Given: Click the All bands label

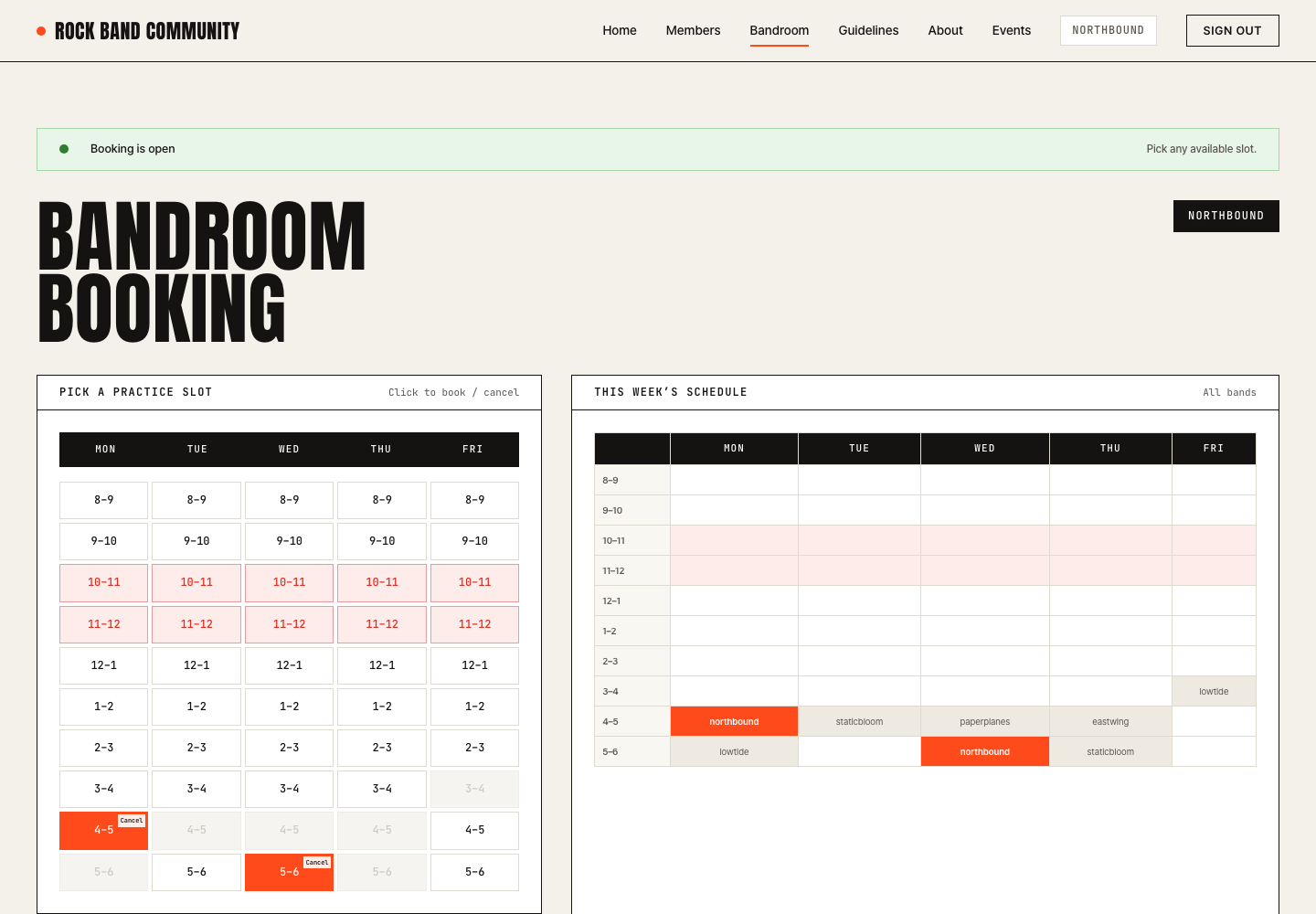Looking at the screenshot, I should click(1229, 393).
